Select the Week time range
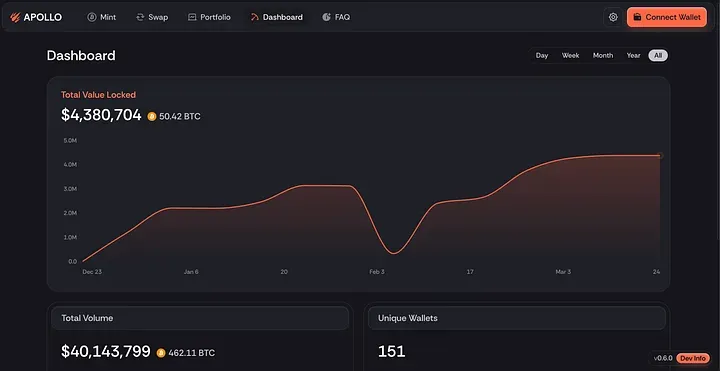720x371 pixels. (x=570, y=56)
